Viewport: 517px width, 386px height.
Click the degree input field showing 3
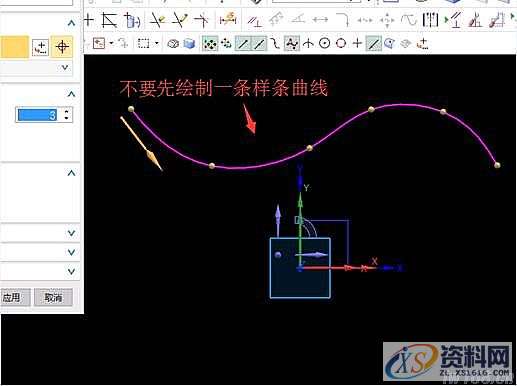pyautogui.click(x=38, y=115)
